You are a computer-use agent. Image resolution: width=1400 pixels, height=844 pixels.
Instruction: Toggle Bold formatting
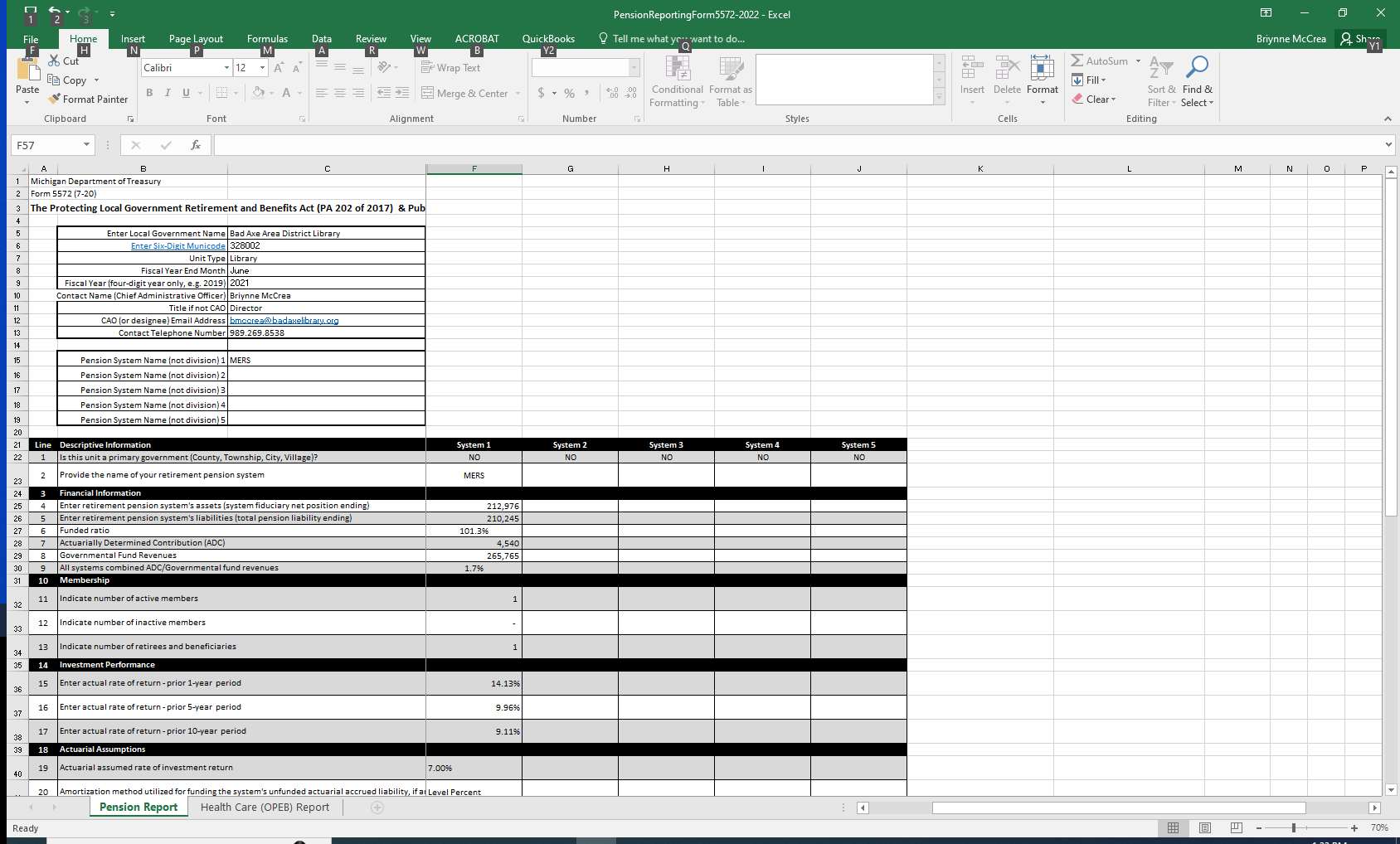point(149,93)
